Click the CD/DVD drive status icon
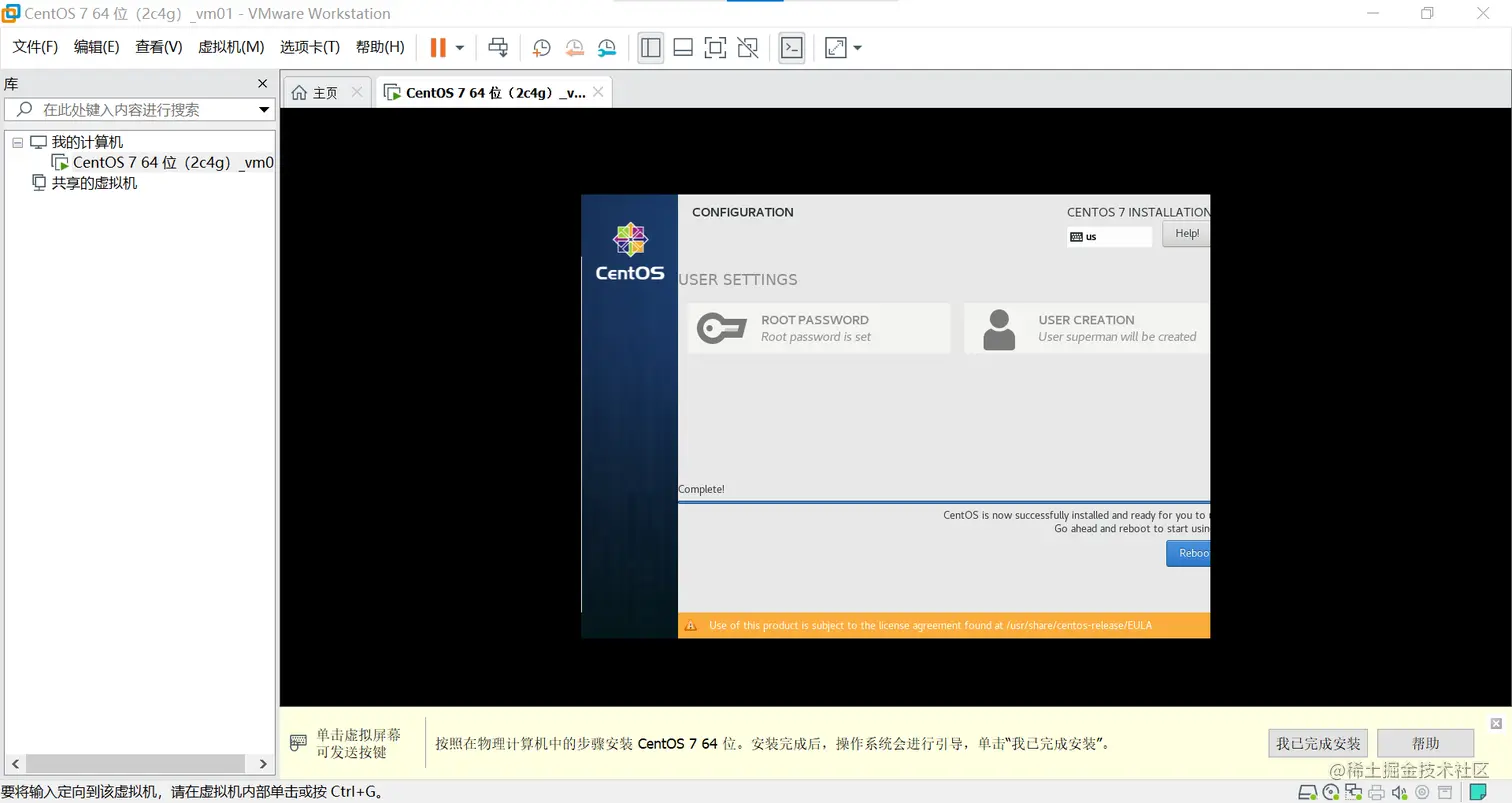The image size is (1512, 803). pos(1330,793)
